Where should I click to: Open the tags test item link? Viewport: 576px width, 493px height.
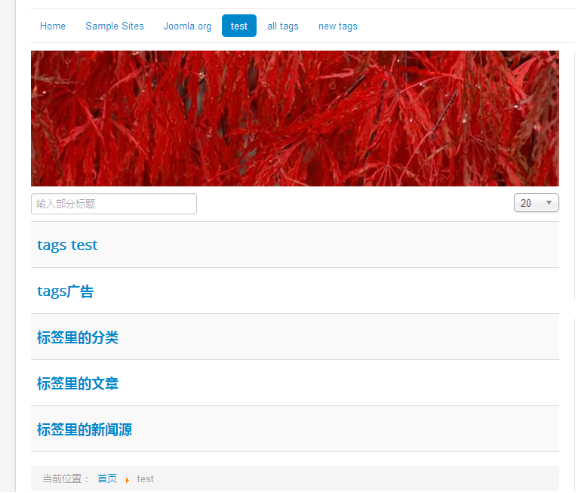tap(68, 245)
